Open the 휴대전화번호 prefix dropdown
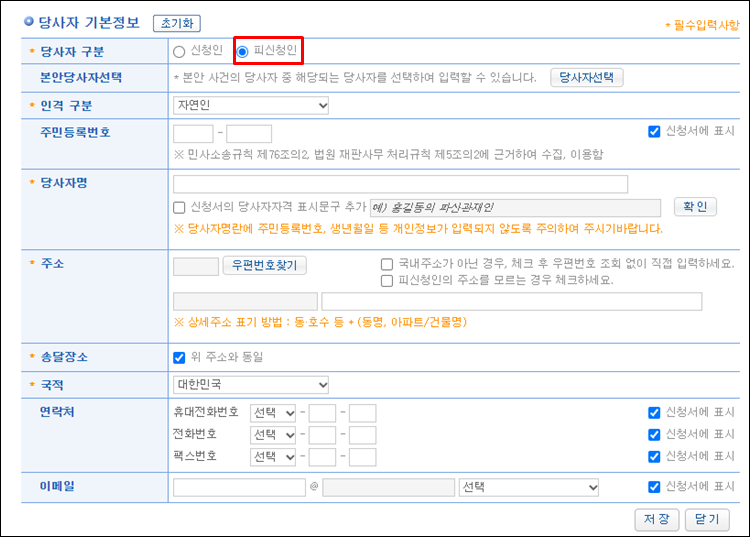Screen dimensions: 750x537 pyautogui.click(x=273, y=413)
